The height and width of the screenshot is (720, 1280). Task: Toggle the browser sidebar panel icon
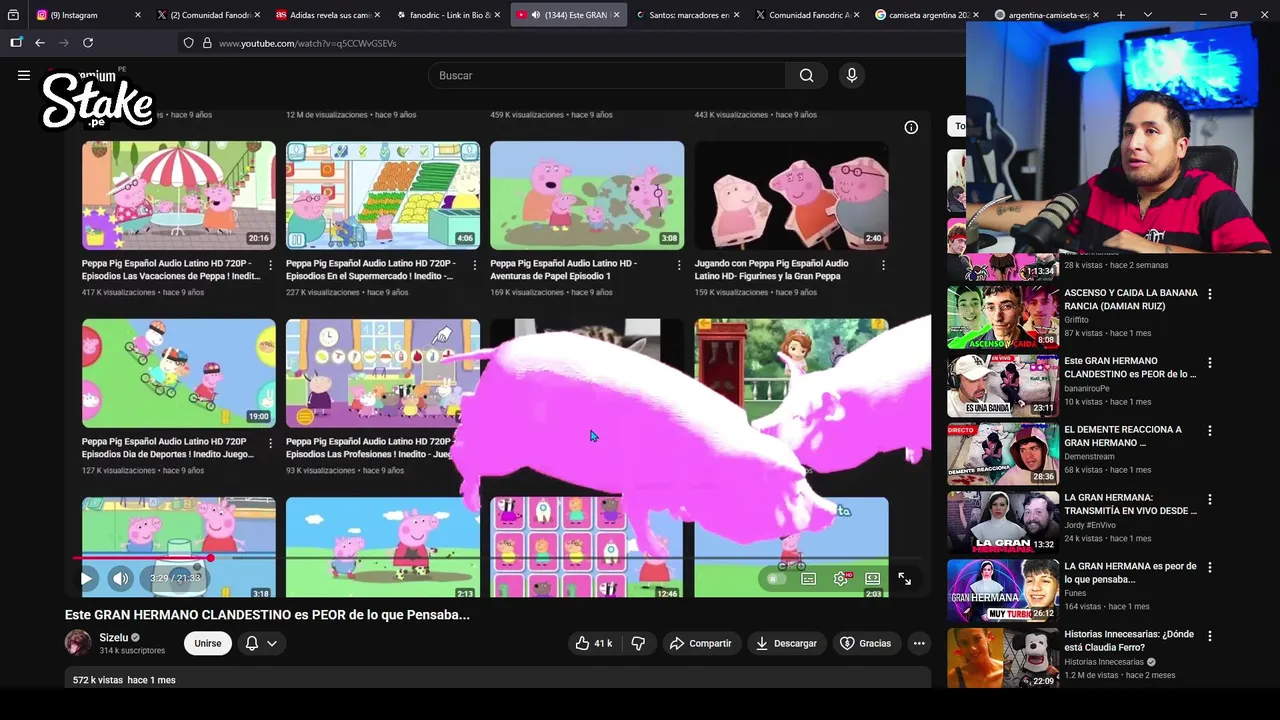pyautogui.click(x=16, y=43)
